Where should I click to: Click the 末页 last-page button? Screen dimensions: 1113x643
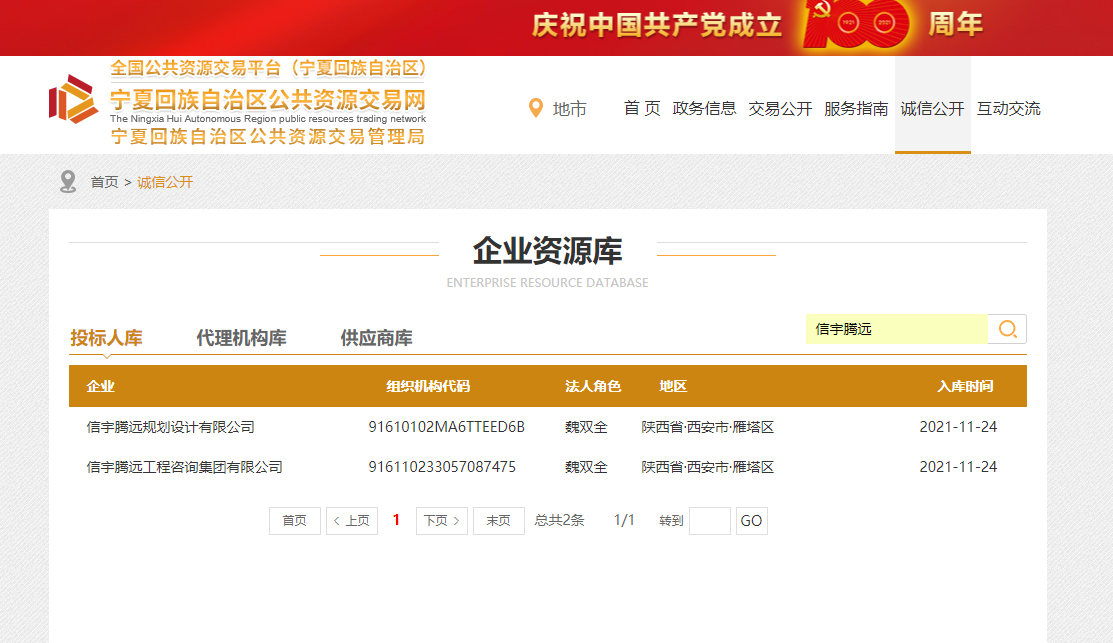pos(498,520)
